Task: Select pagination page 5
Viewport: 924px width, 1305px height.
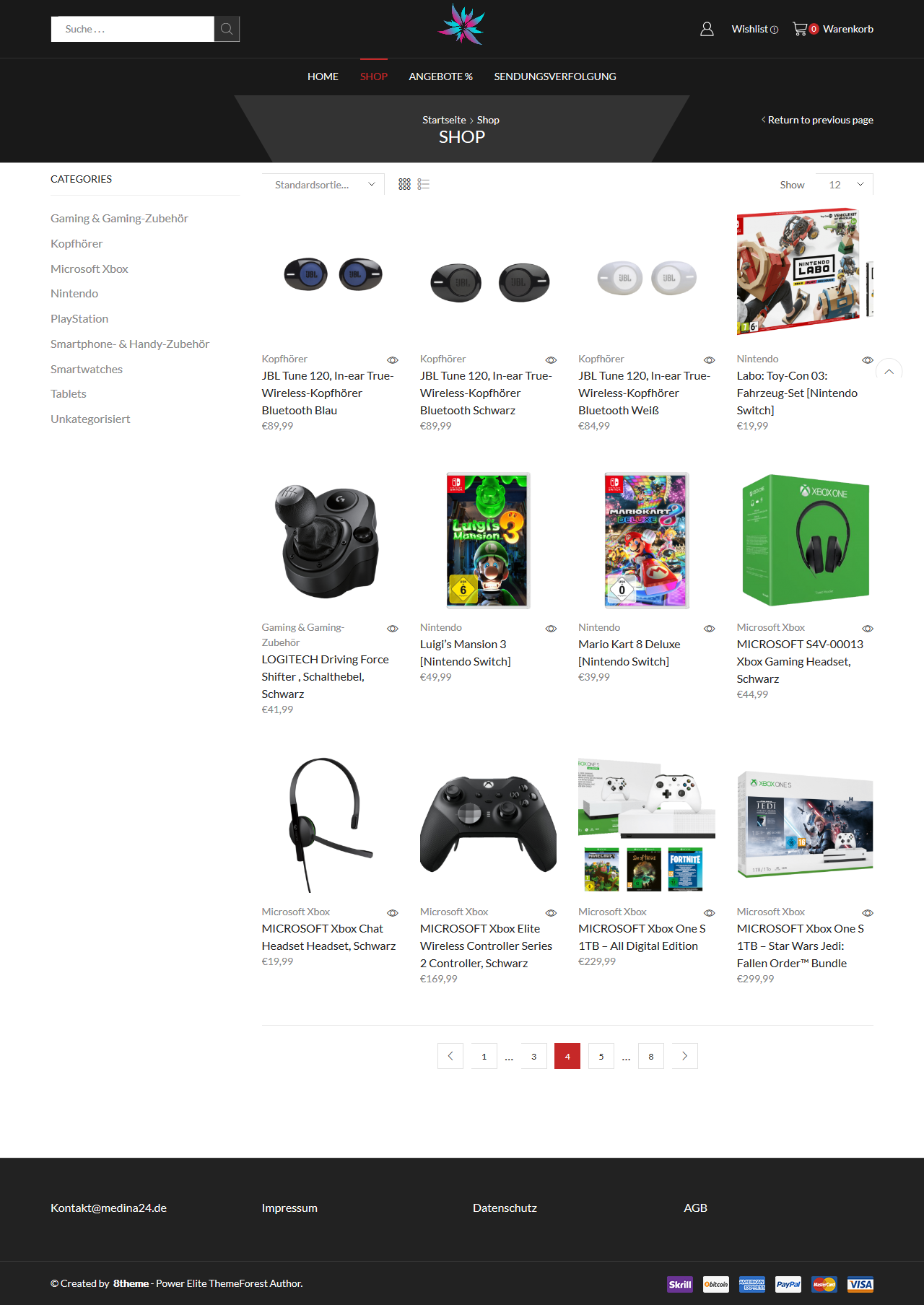Action: tap(601, 1056)
